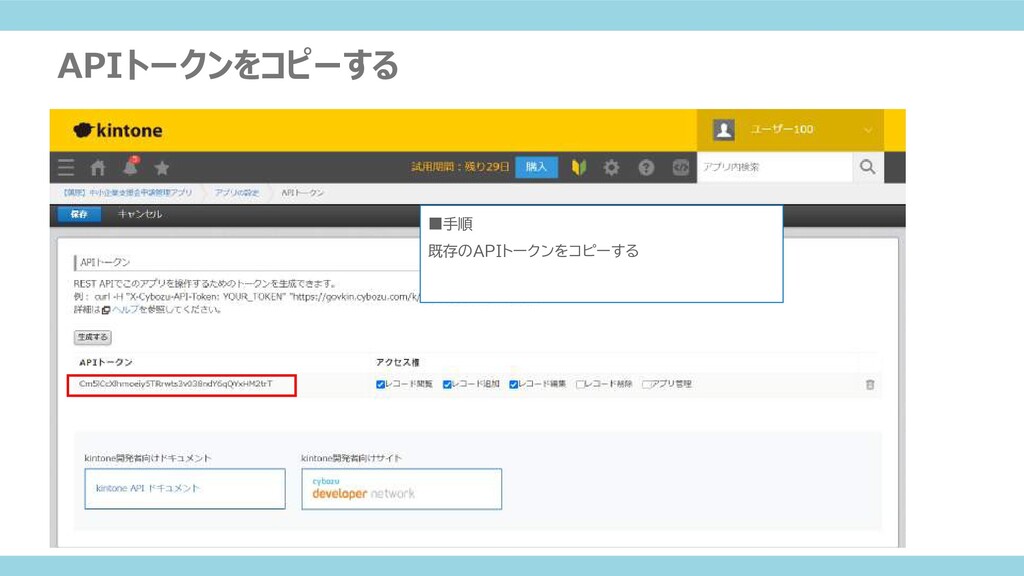The height and width of the screenshot is (576, 1024).
Task: Click the search magnifier icon
Action: click(868, 167)
